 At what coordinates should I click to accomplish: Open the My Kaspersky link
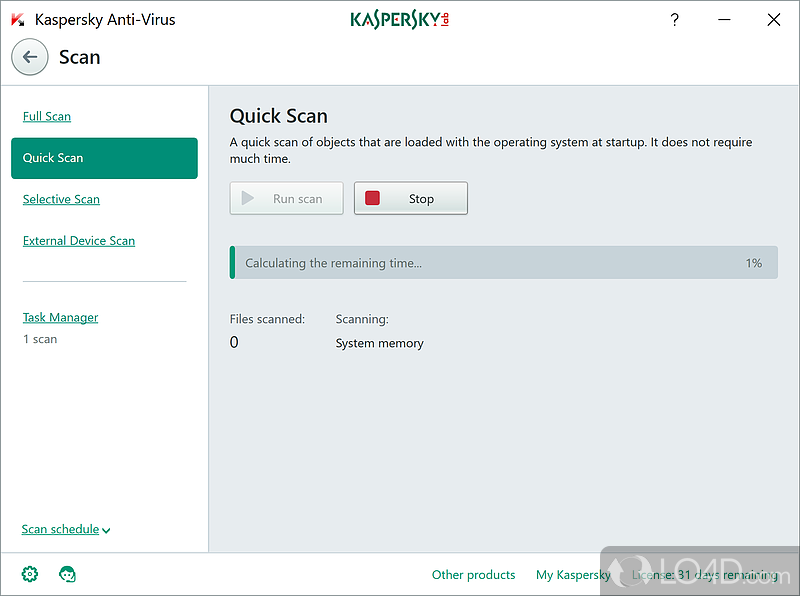tap(573, 575)
